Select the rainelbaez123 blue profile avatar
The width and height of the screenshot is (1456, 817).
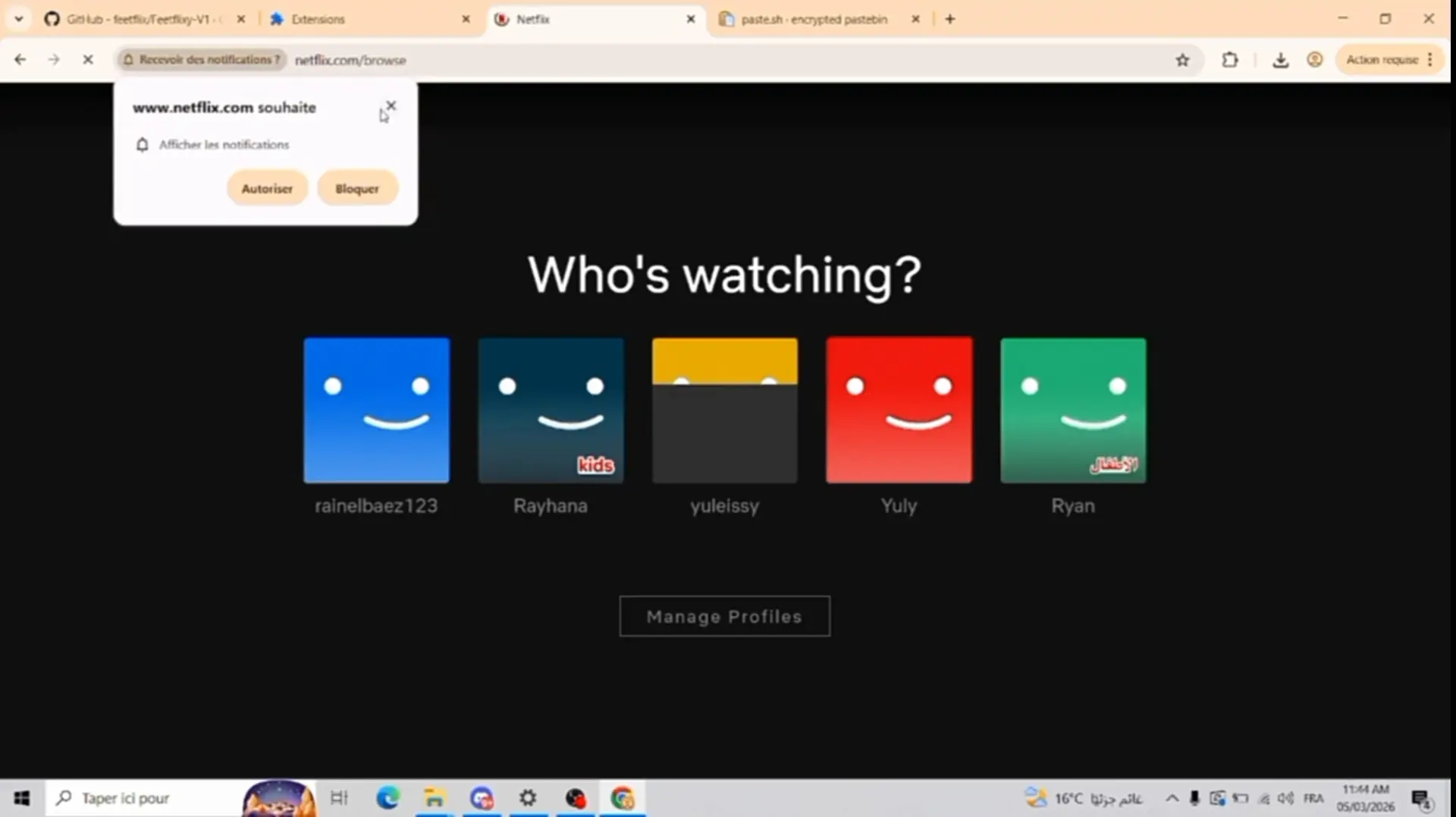coord(376,410)
